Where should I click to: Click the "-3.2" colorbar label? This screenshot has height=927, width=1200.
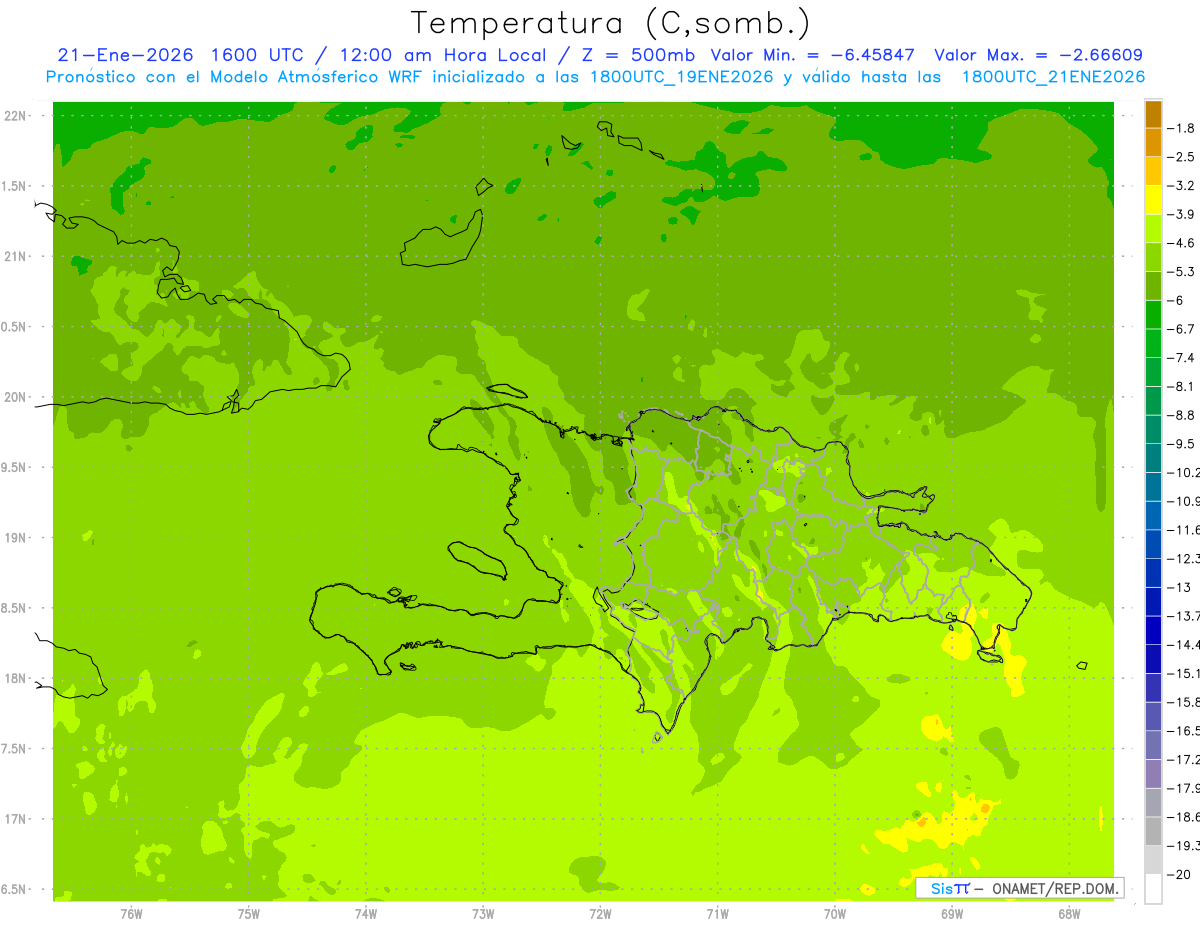pos(1181,186)
